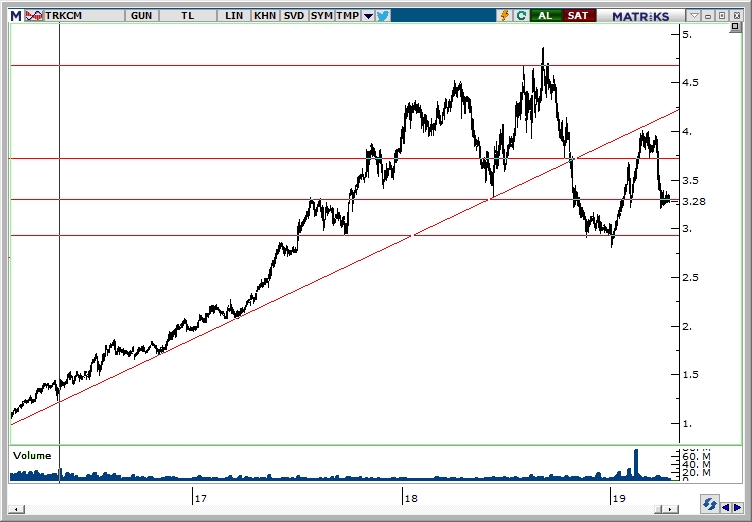This screenshot has width=752, height=522.
Task: Click the SYM toolbar button
Action: tap(321, 16)
